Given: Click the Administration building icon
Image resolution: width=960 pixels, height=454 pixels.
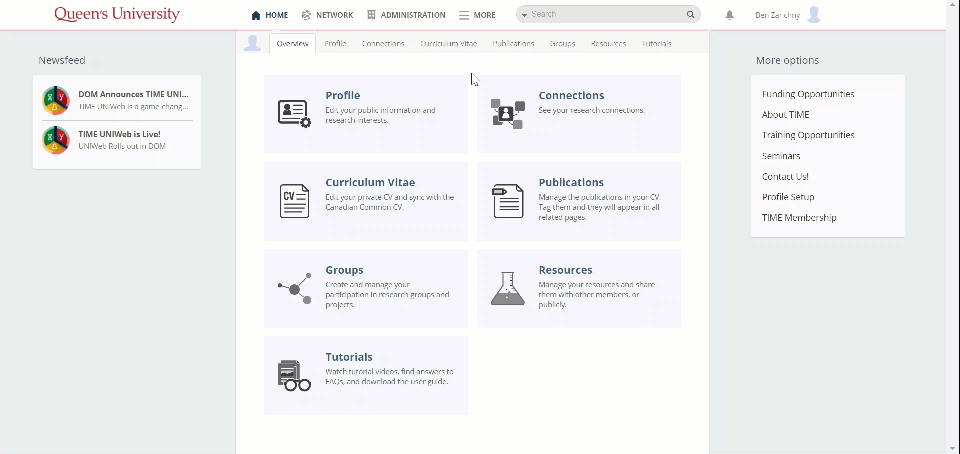Looking at the screenshot, I should [371, 15].
